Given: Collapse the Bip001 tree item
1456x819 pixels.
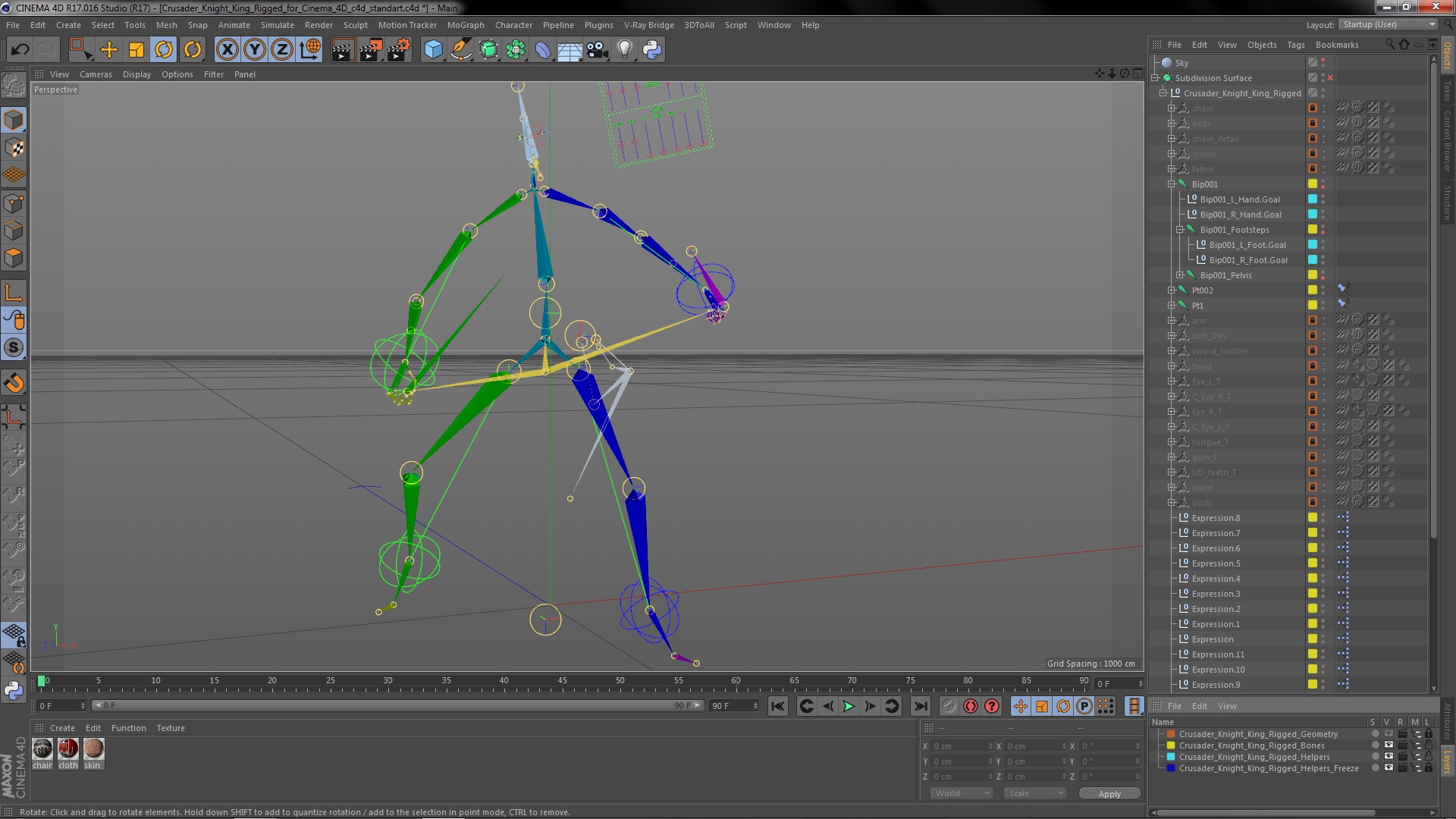Looking at the screenshot, I should point(1172,184).
